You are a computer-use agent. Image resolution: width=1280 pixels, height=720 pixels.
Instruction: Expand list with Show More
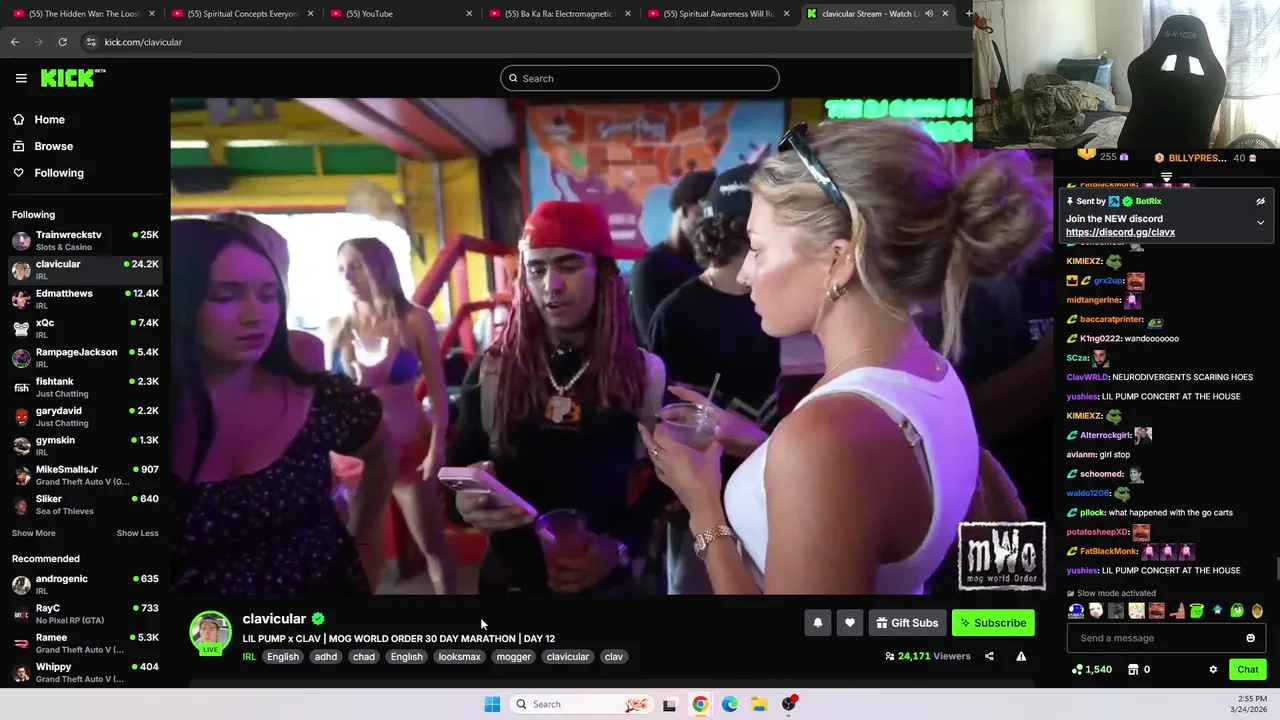[33, 533]
